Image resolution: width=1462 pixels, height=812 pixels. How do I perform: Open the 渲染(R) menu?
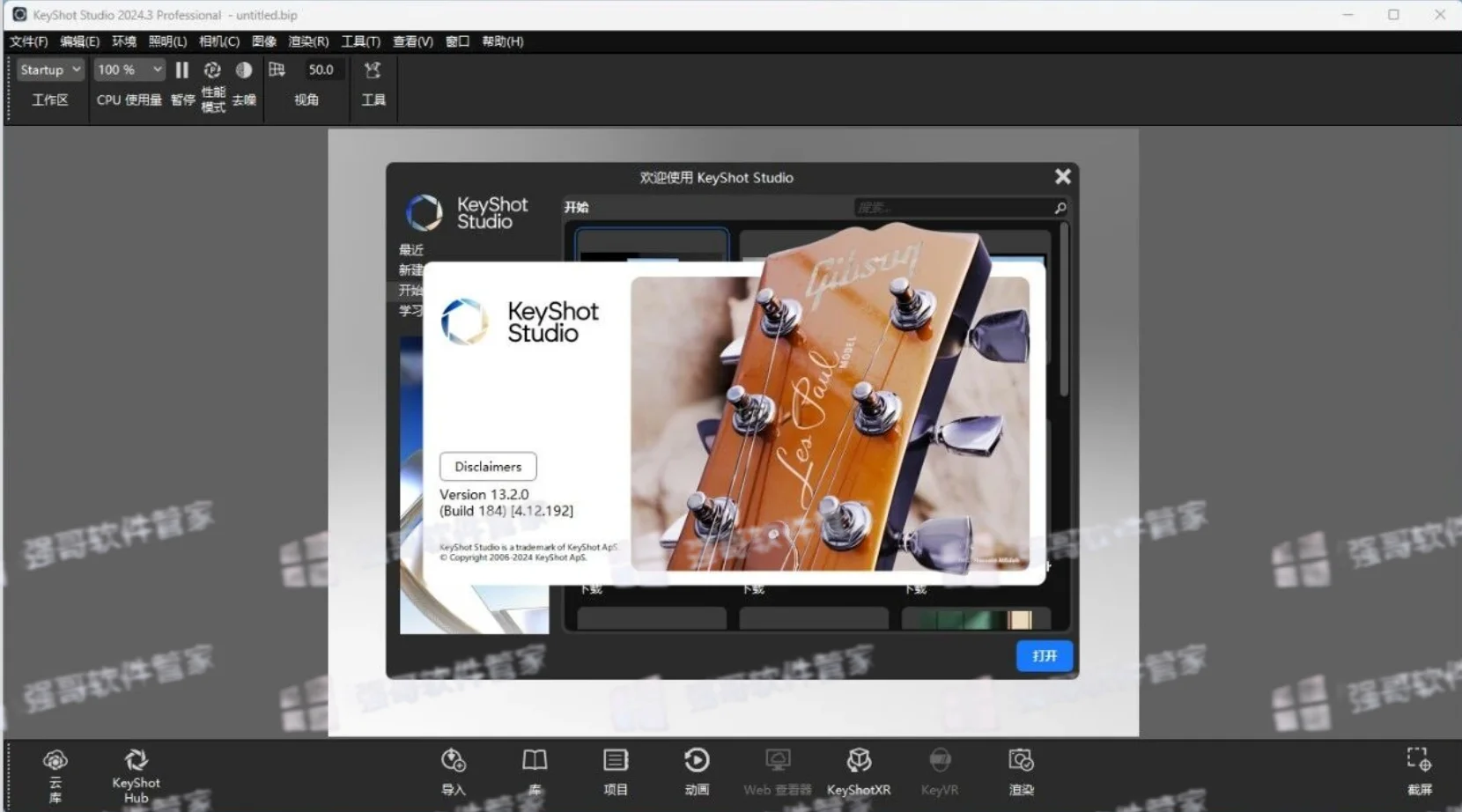tap(308, 41)
